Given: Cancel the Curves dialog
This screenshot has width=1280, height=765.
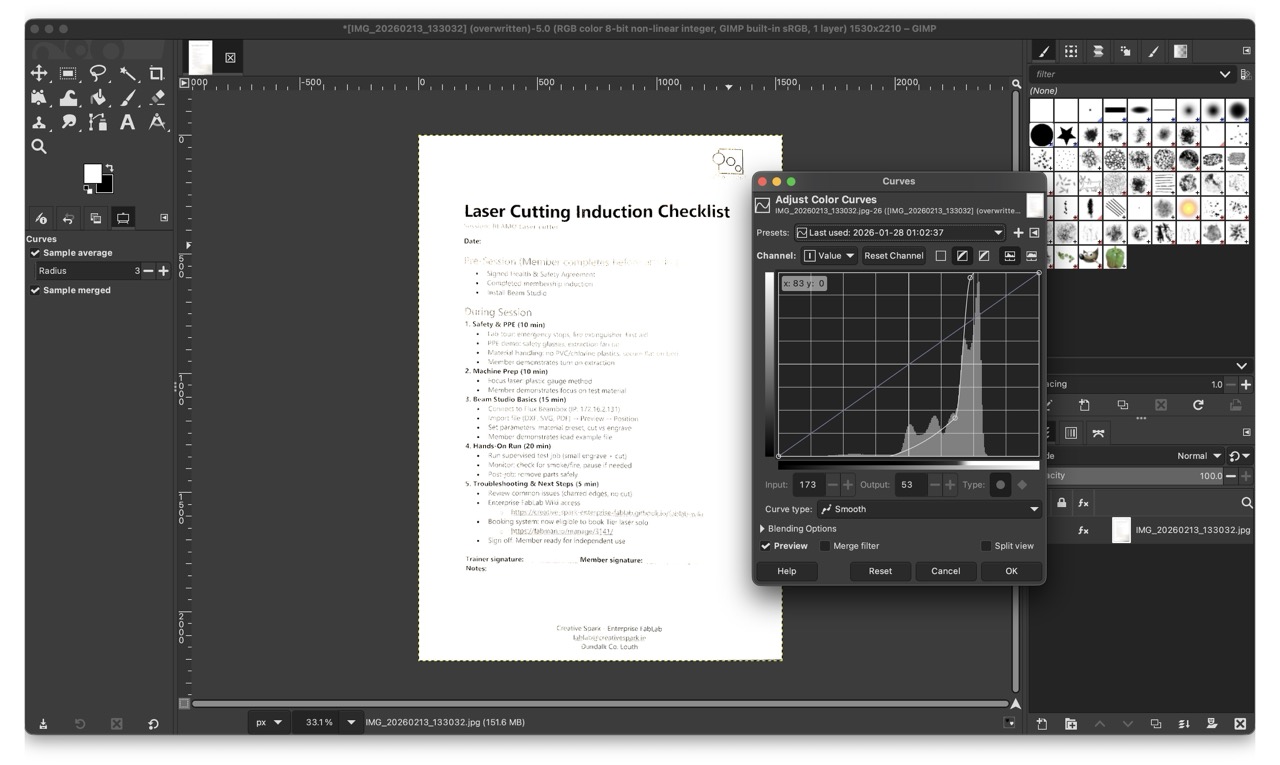Looking at the screenshot, I should (x=945, y=571).
